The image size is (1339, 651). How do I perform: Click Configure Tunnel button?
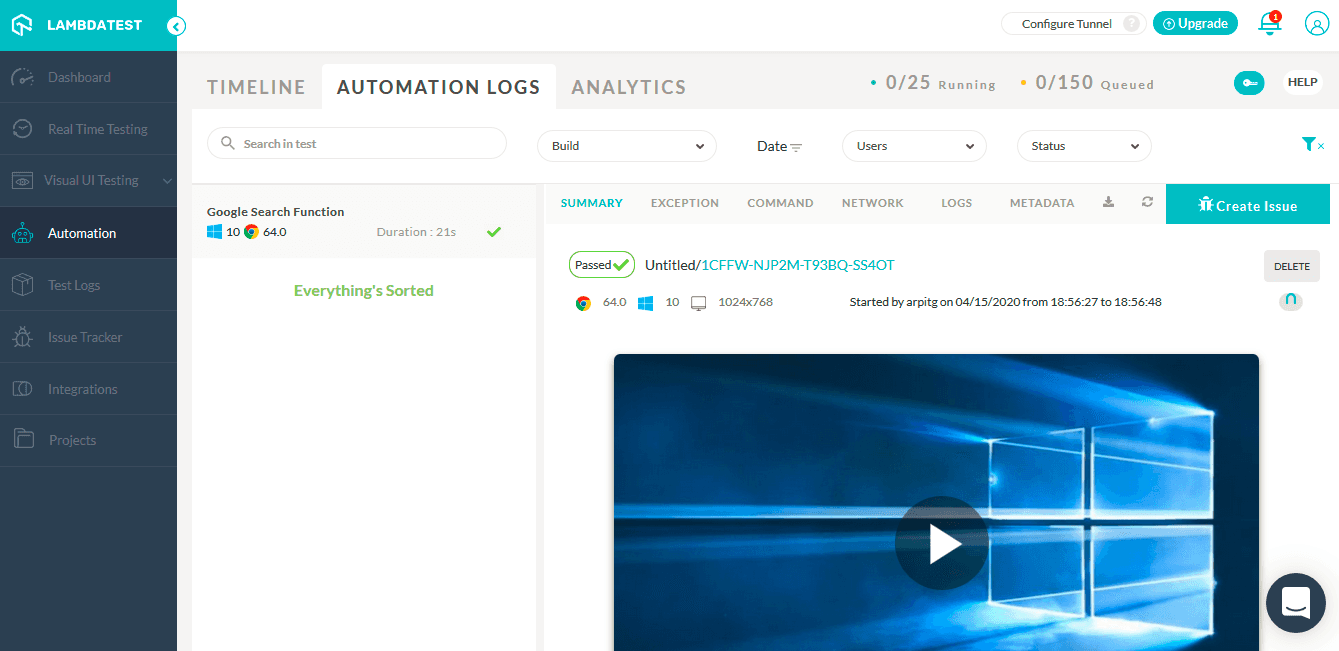point(1073,24)
